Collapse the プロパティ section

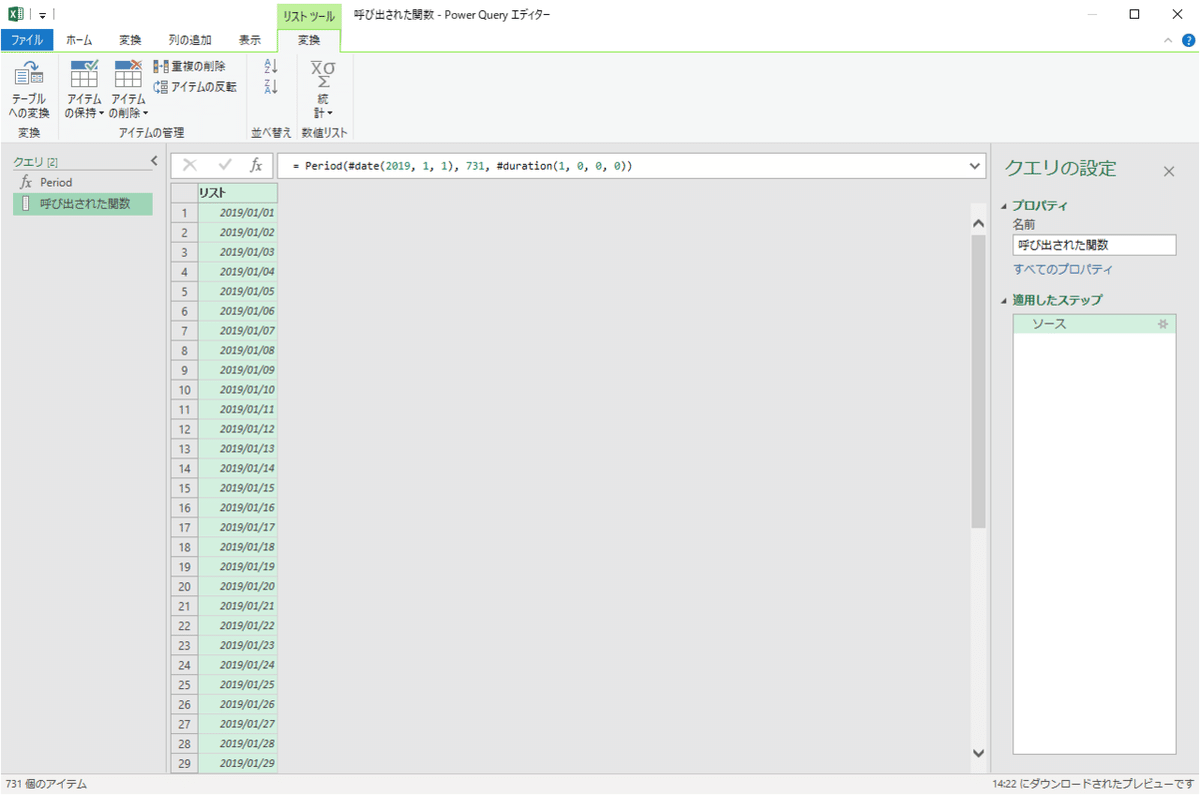pyautogui.click(x=1004, y=206)
